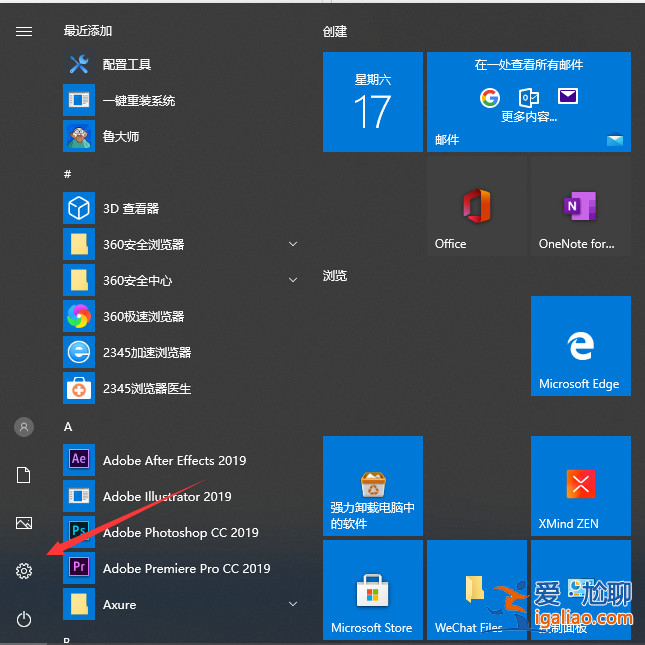Open the WeChat Files tile
This screenshot has width=645, height=645.
pyautogui.click(x=477, y=590)
